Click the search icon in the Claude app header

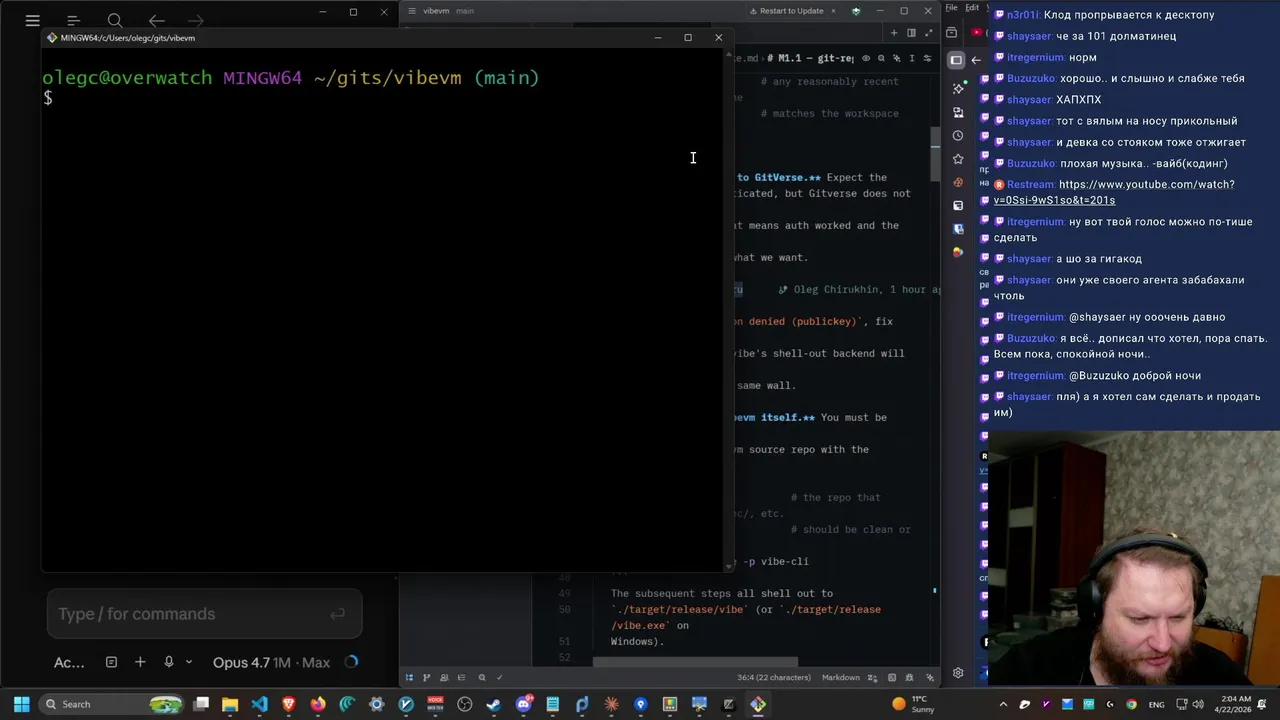[x=115, y=20]
